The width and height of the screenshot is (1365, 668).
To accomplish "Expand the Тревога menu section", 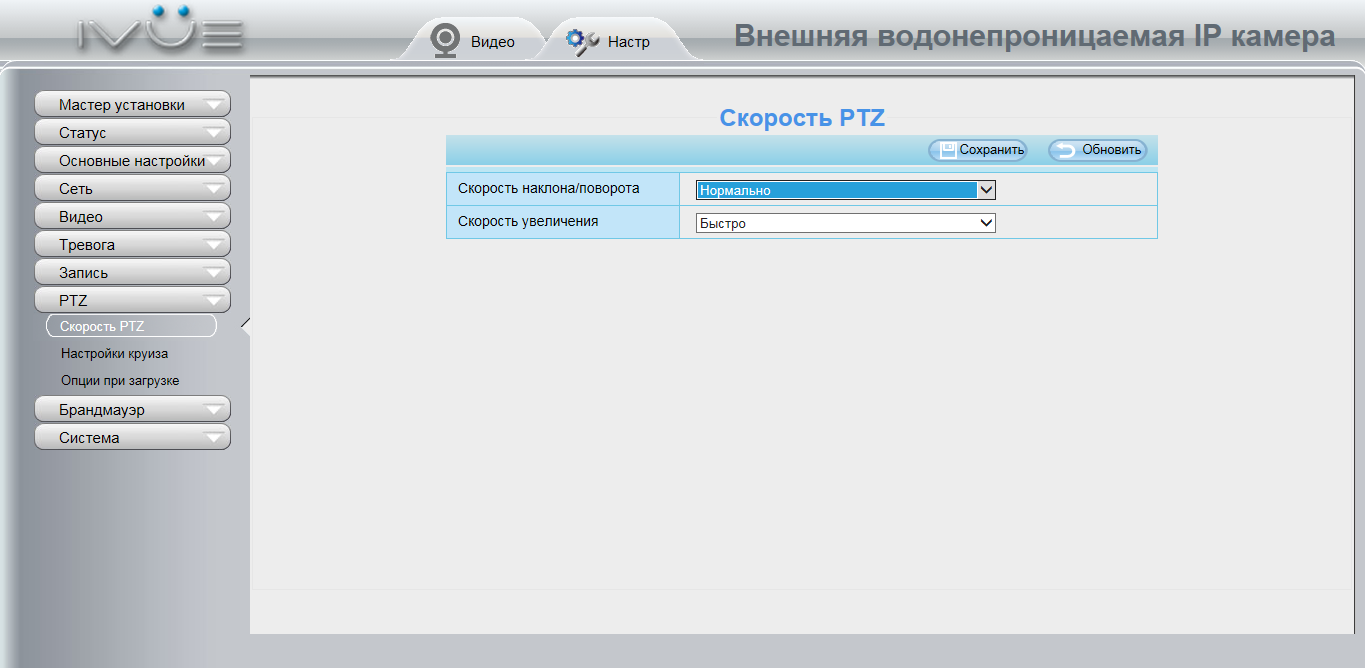I will click(133, 244).
